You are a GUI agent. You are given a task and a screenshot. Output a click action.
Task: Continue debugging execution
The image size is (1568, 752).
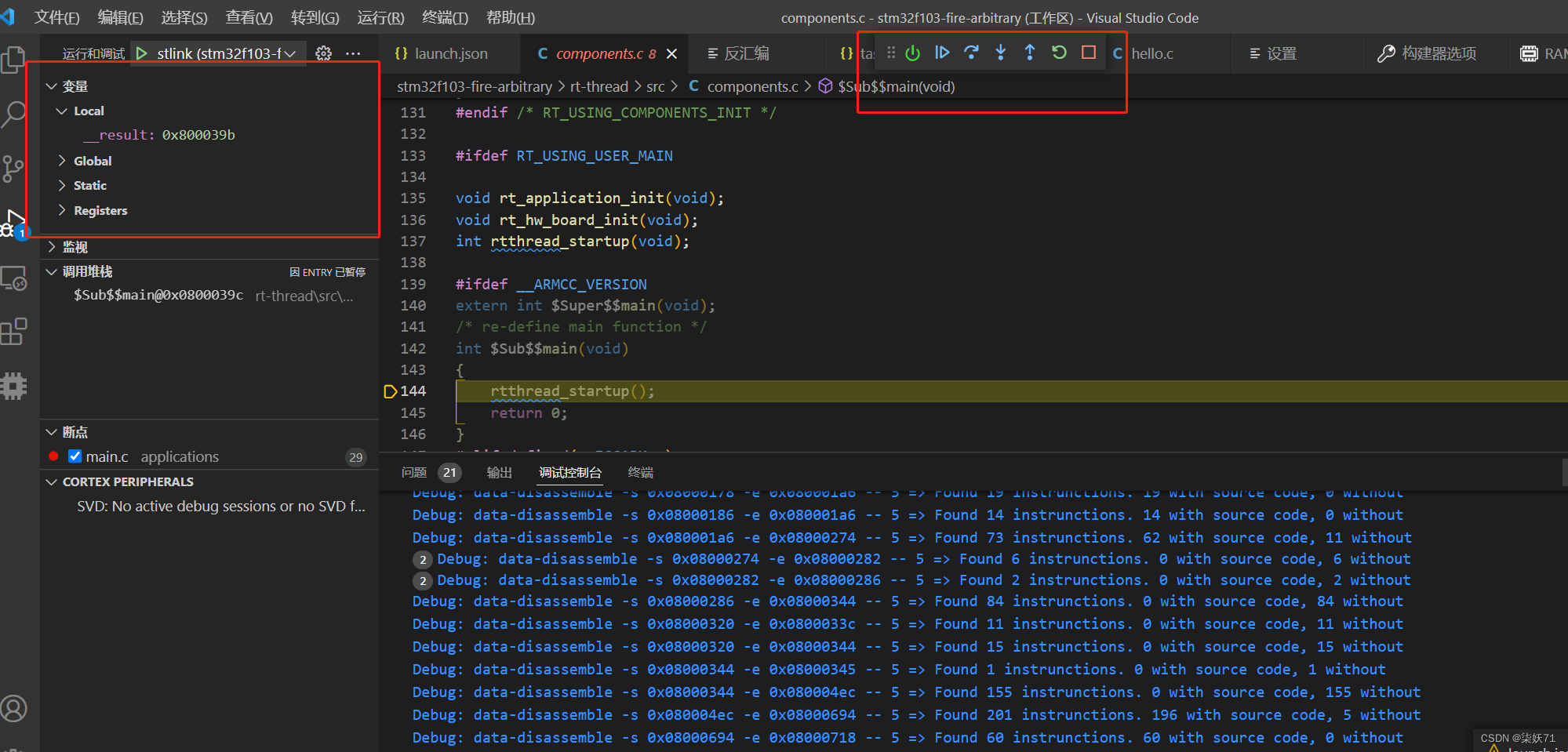click(942, 53)
